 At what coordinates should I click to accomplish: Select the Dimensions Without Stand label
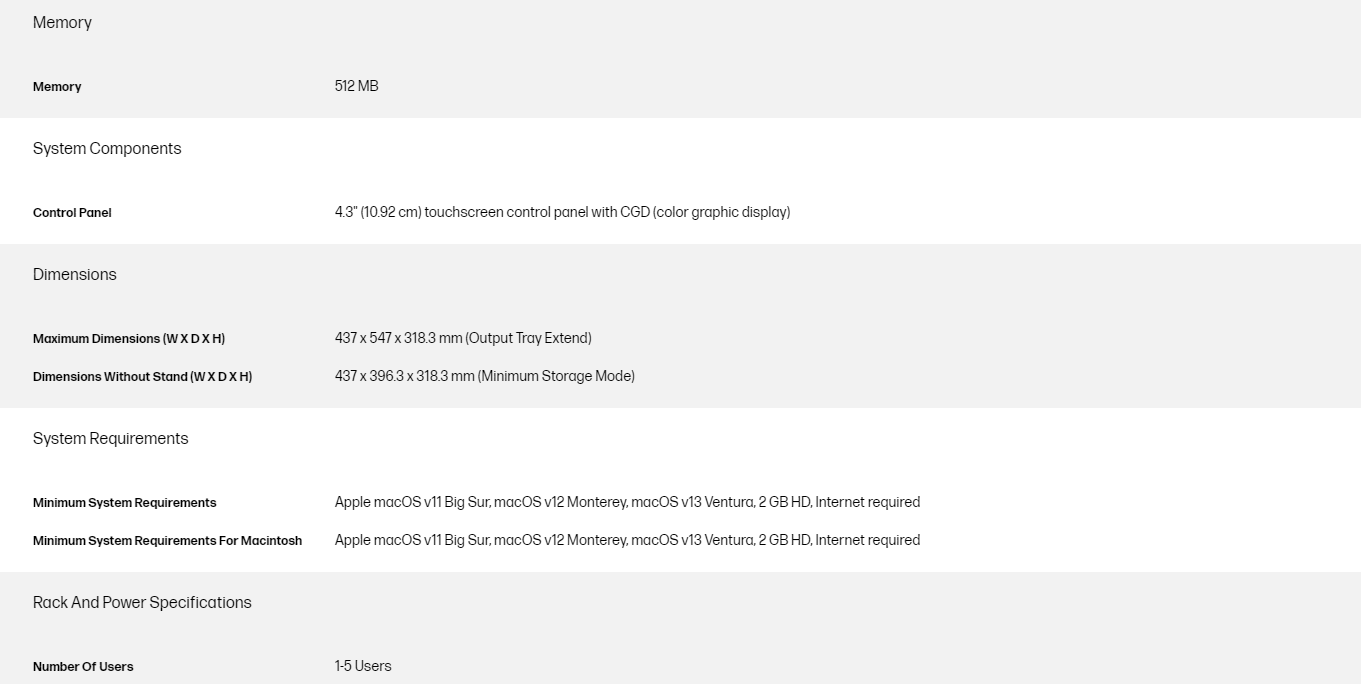pos(142,377)
